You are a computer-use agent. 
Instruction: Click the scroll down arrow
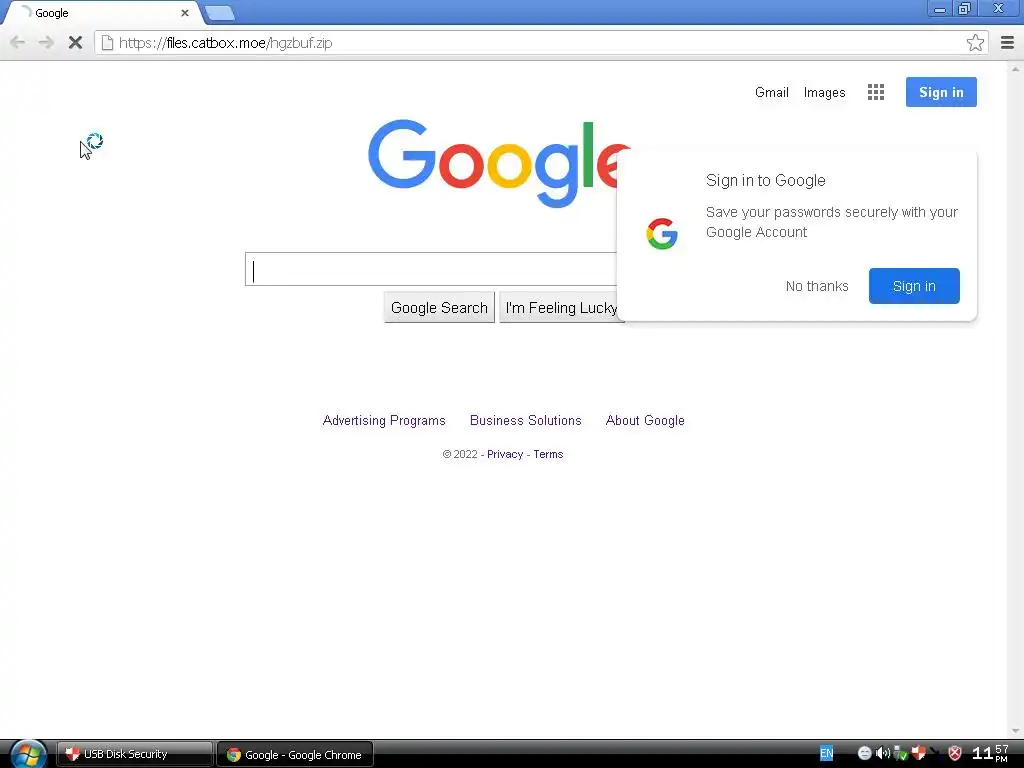pos(1016,731)
